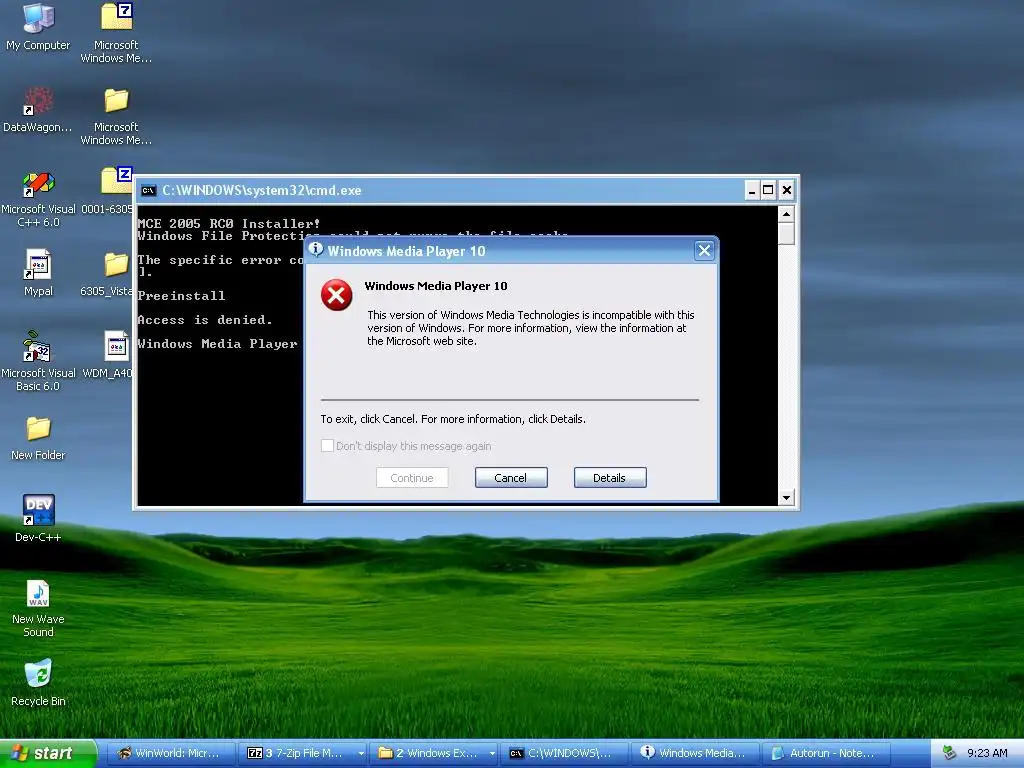Switch to Windows Media taskbar button

tap(694, 753)
